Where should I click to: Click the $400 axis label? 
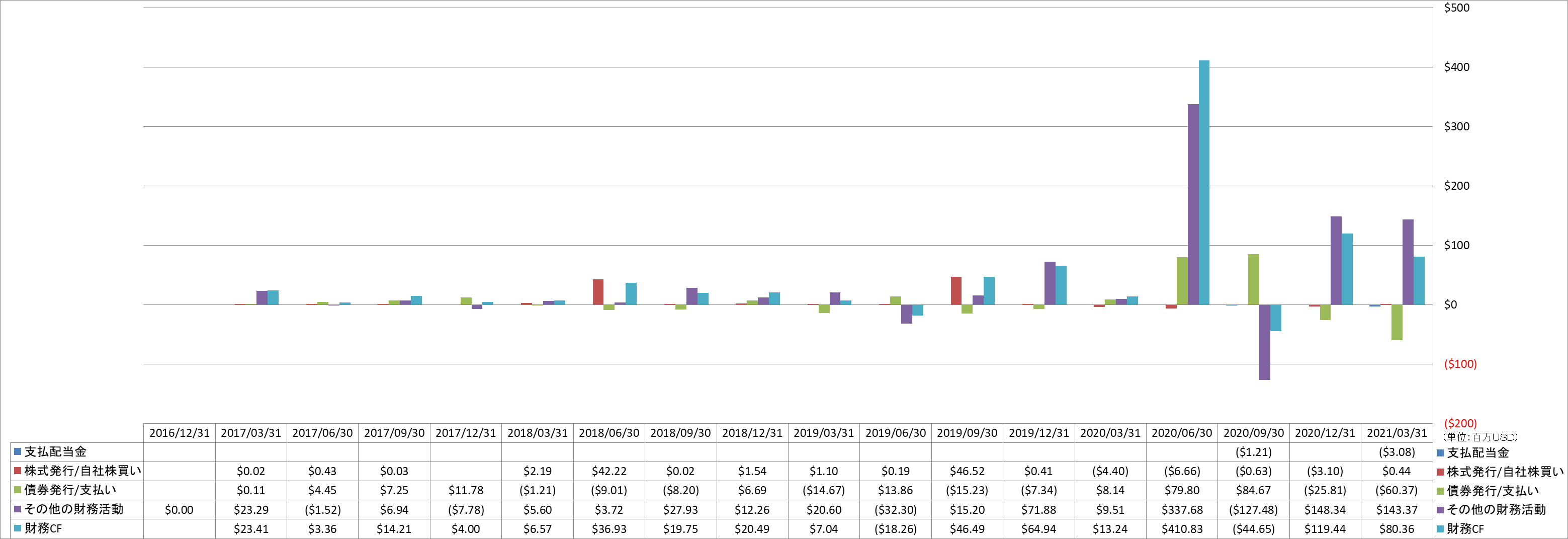coord(1456,67)
